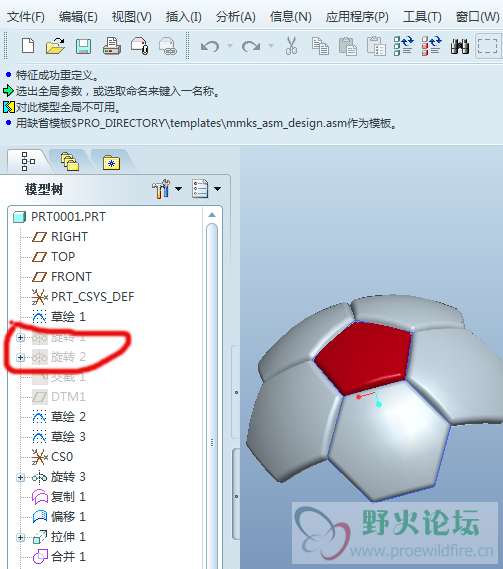Expand the 旋转 2 tree node
Viewport: 503px width, 569px height.
tap(21, 357)
